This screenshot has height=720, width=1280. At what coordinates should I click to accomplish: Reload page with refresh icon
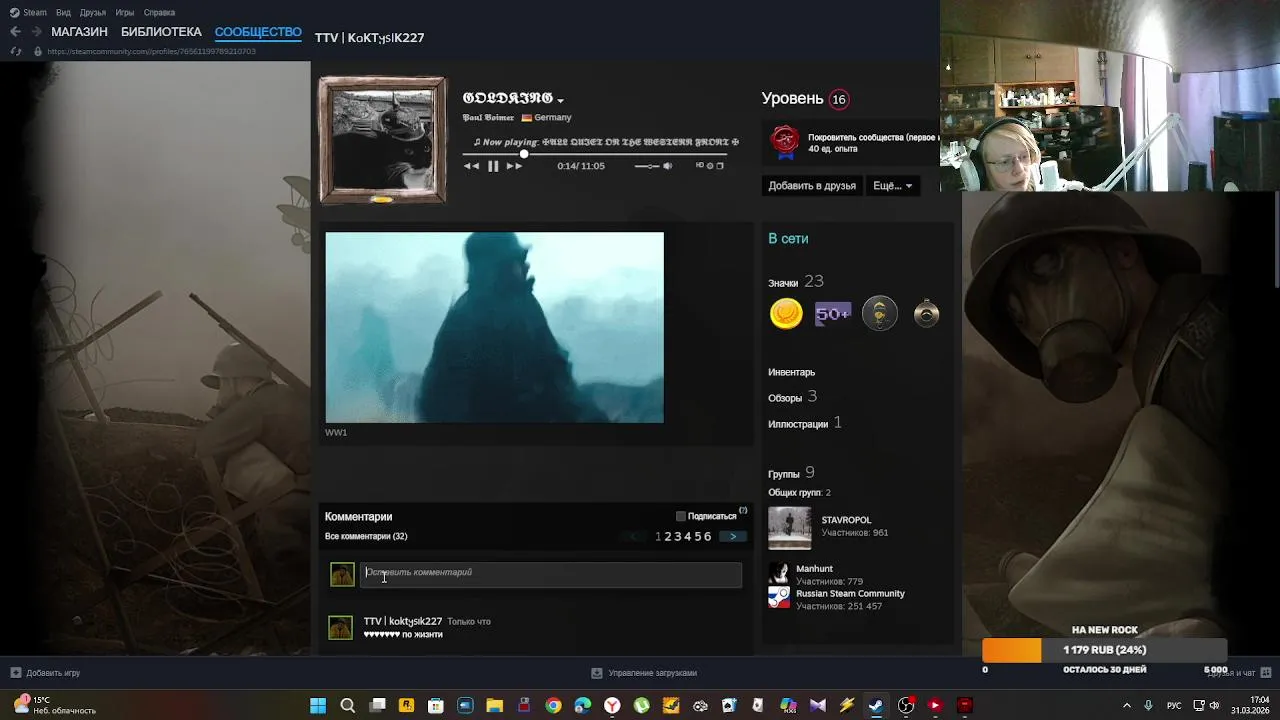tap(16, 51)
